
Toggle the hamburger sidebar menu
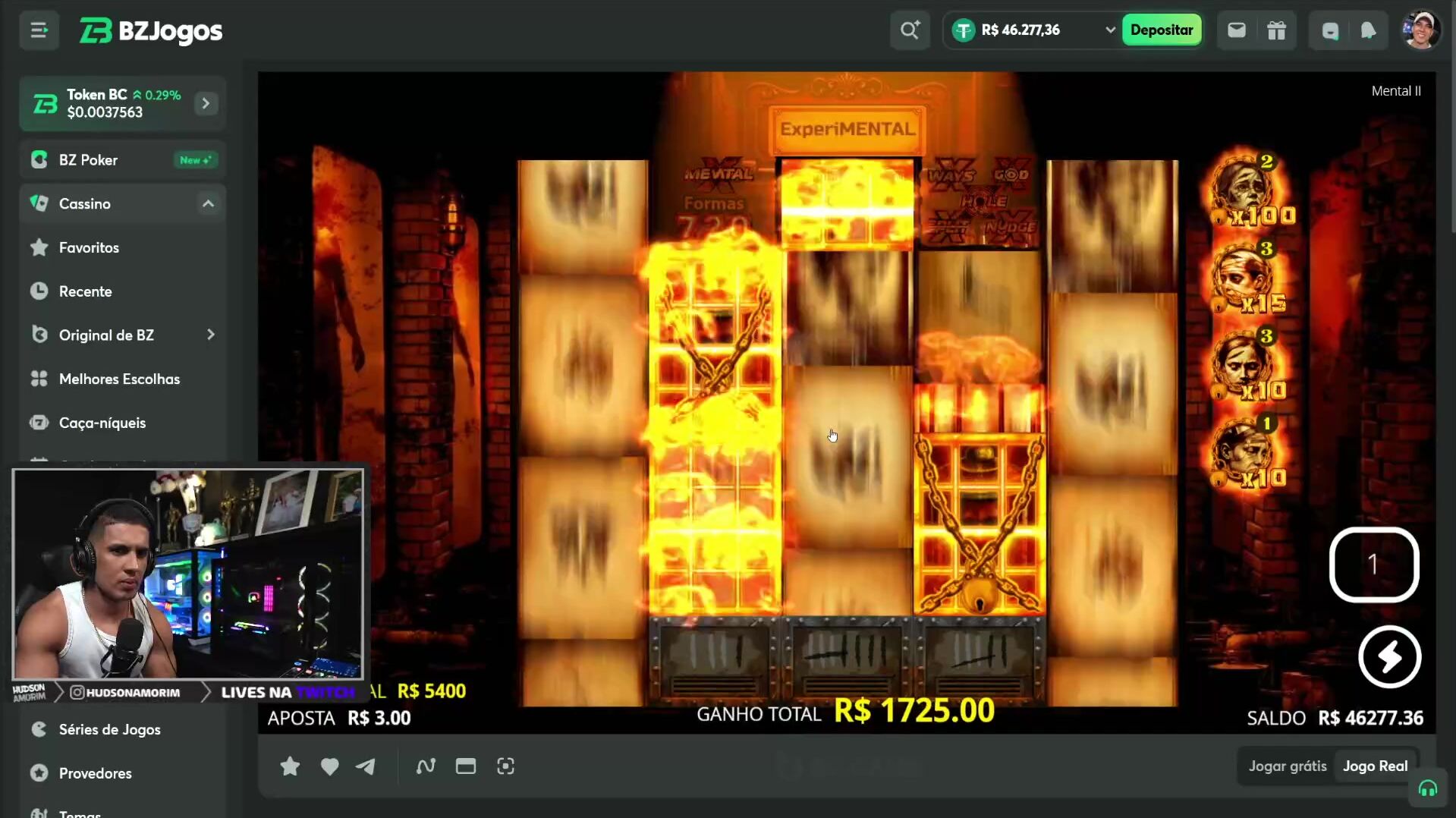click(39, 30)
